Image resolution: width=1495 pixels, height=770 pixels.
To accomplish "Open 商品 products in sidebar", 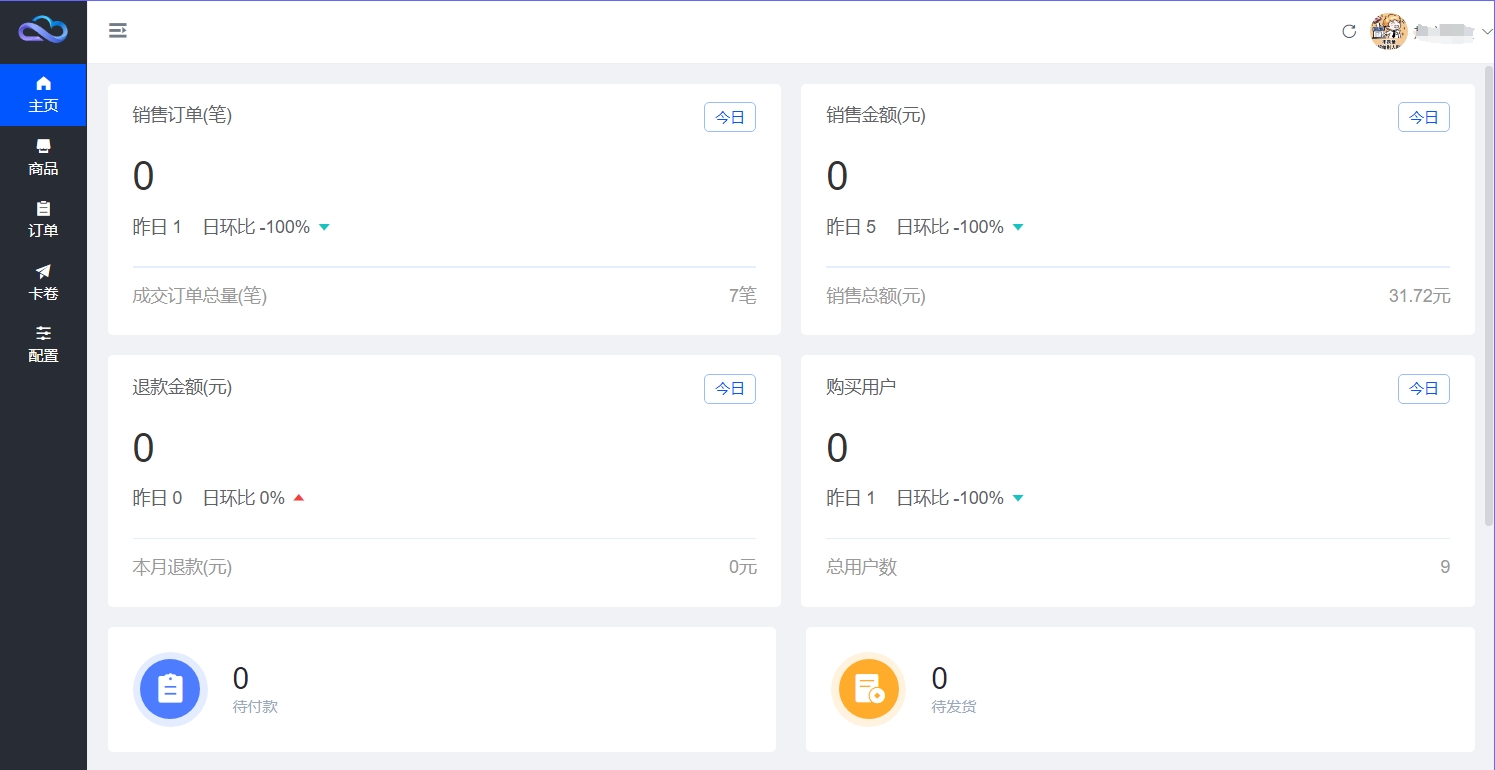I will point(43,157).
